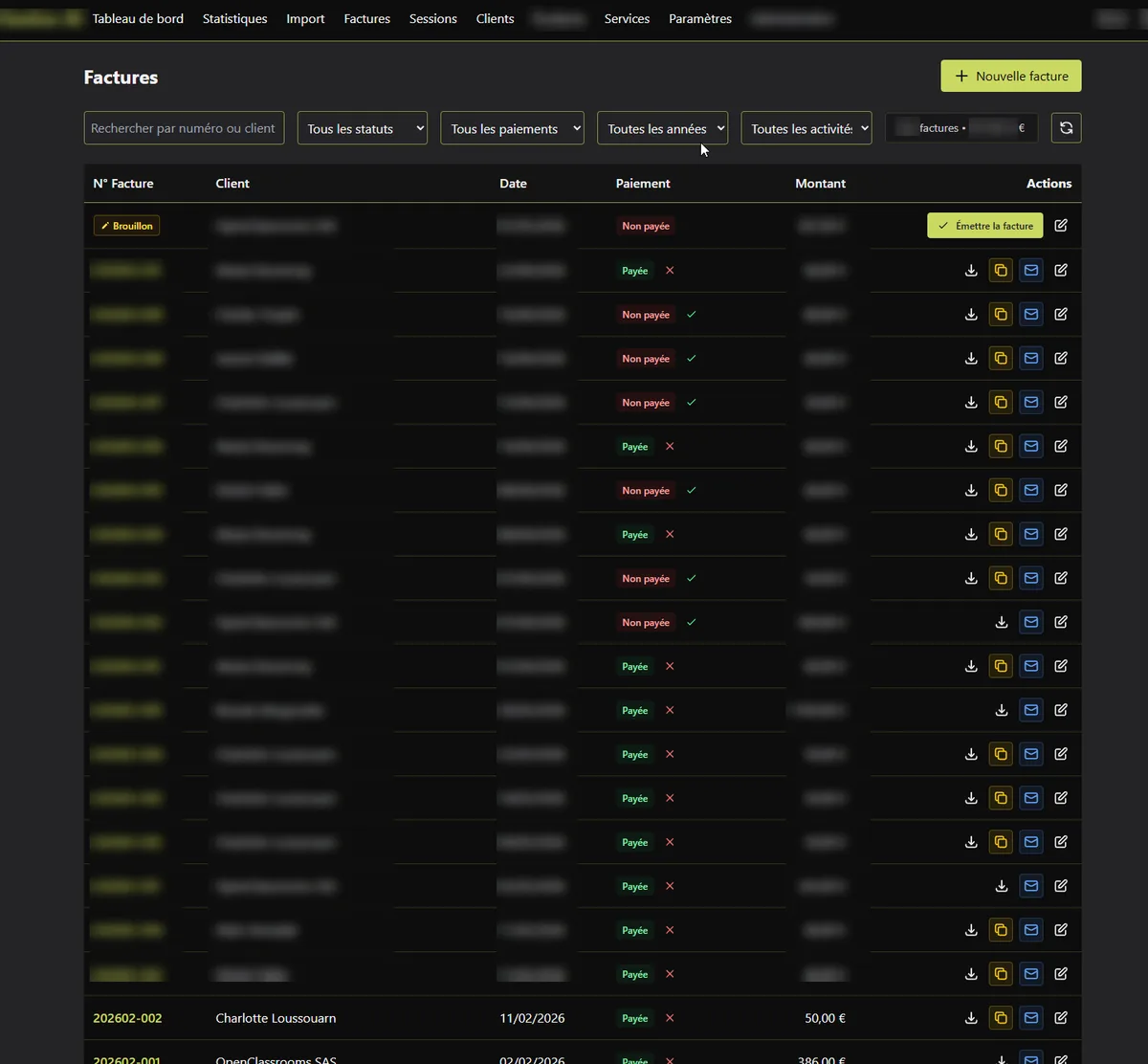Screen dimensions: 1148x1064
Task: Click email icon in first row below the draft
Action: coord(1030,271)
